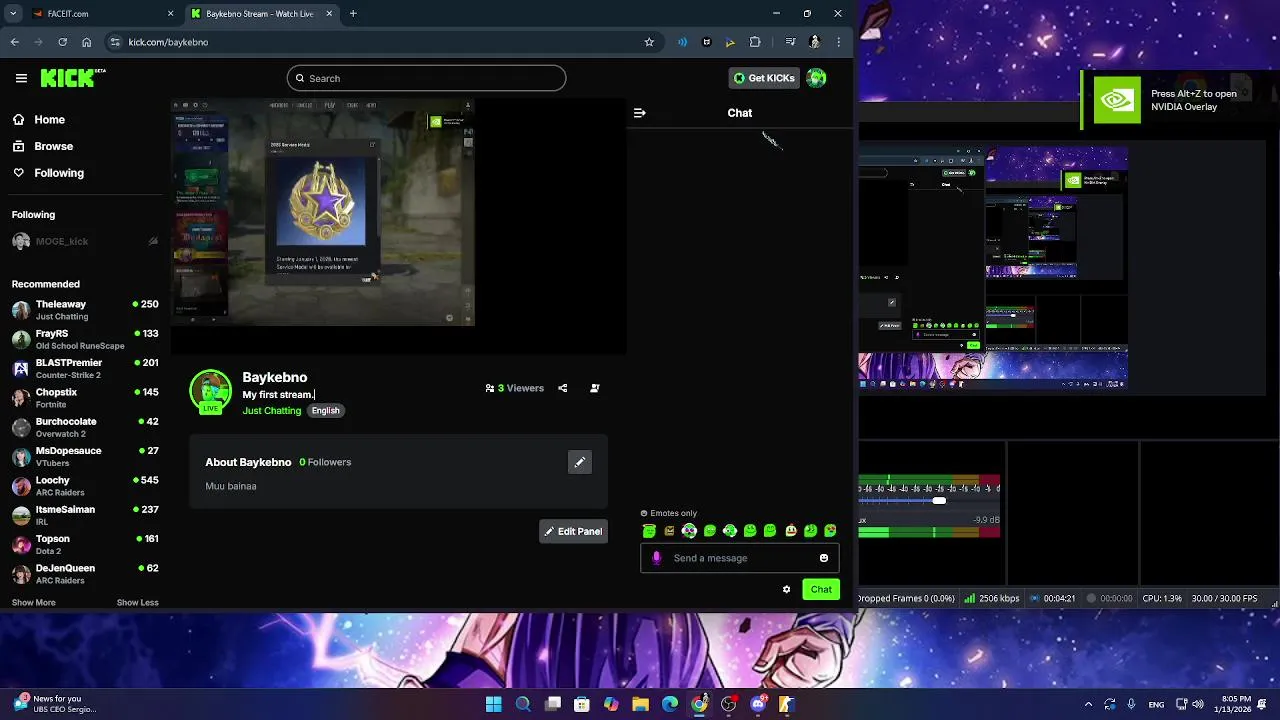
Task: Click the user icon right of share
Action: pyautogui.click(x=595, y=388)
